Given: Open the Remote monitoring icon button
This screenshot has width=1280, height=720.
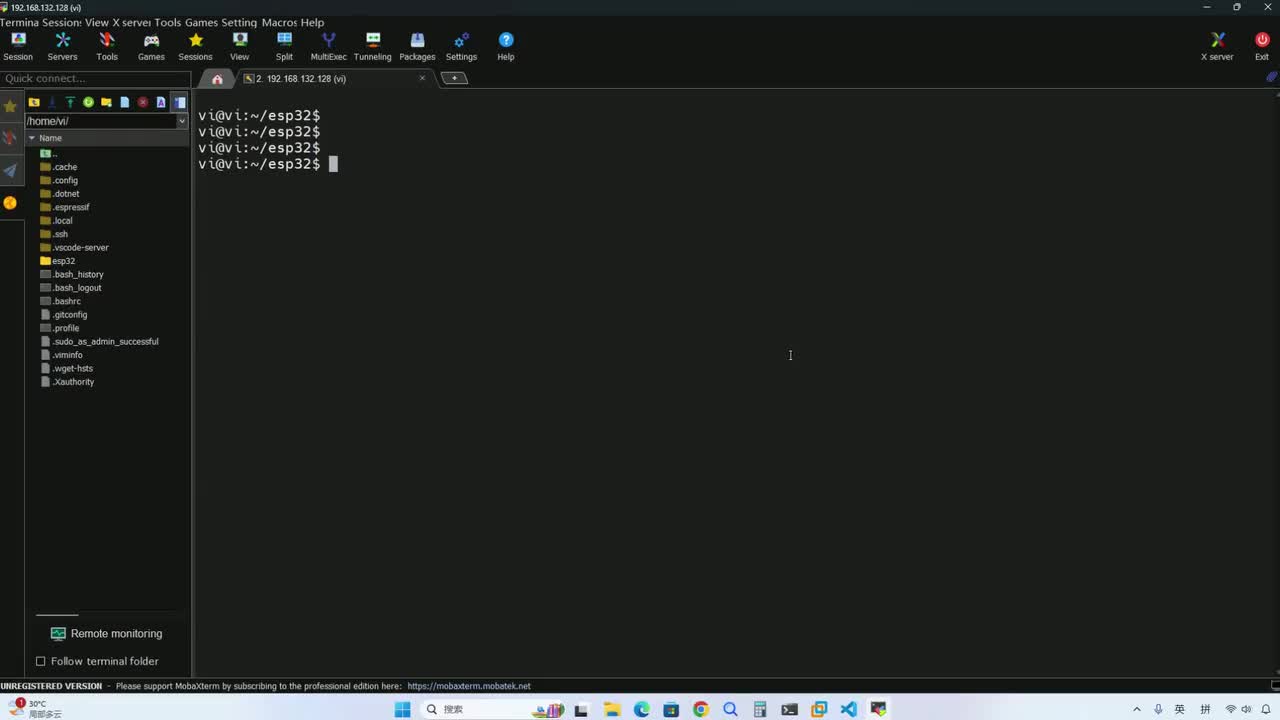Looking at the screenshot, I should click(x=58, y=633).
